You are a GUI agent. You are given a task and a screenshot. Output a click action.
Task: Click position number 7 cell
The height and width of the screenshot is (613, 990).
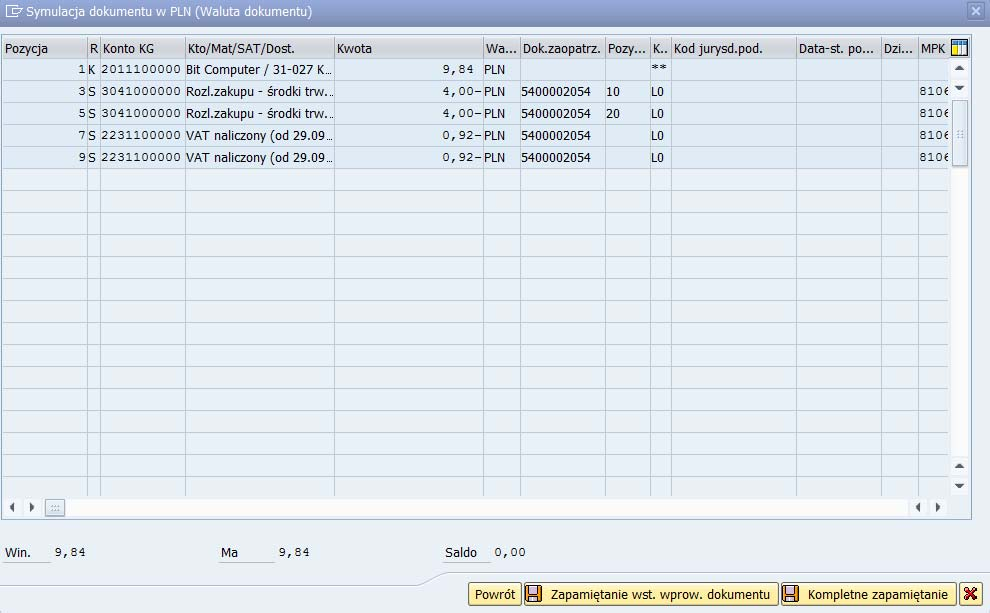(x=44, y=136)
